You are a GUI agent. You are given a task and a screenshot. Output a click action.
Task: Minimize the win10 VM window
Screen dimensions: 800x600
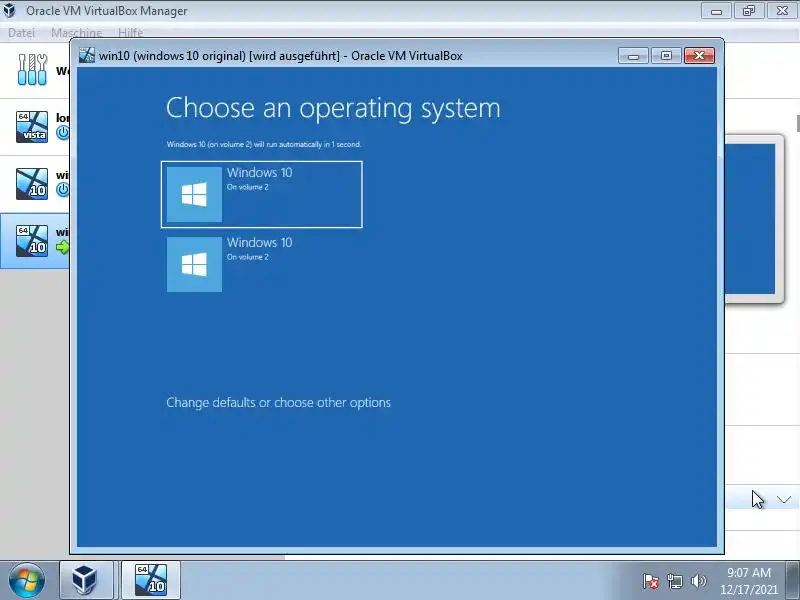(633, 56)
